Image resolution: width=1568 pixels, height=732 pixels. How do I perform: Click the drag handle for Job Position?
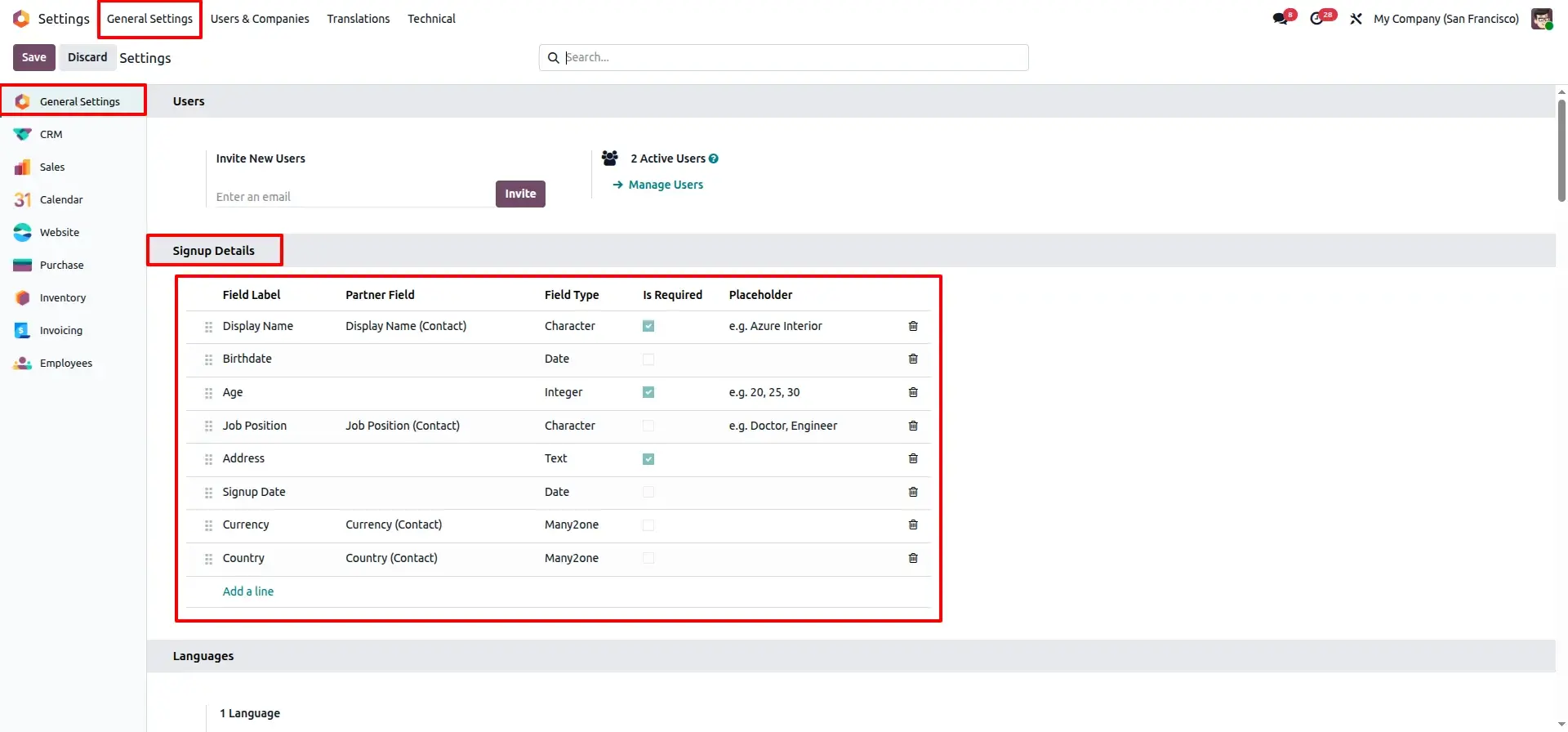[x=208, y=426]
